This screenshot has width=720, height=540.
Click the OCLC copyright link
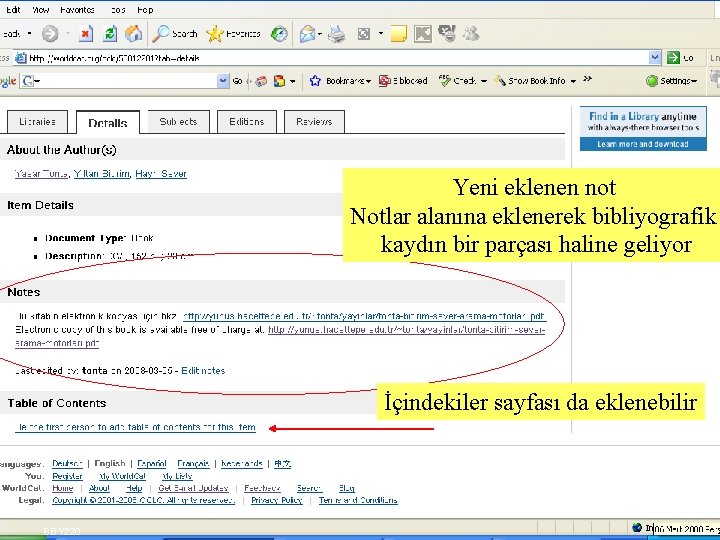click(x=144, y=500)
